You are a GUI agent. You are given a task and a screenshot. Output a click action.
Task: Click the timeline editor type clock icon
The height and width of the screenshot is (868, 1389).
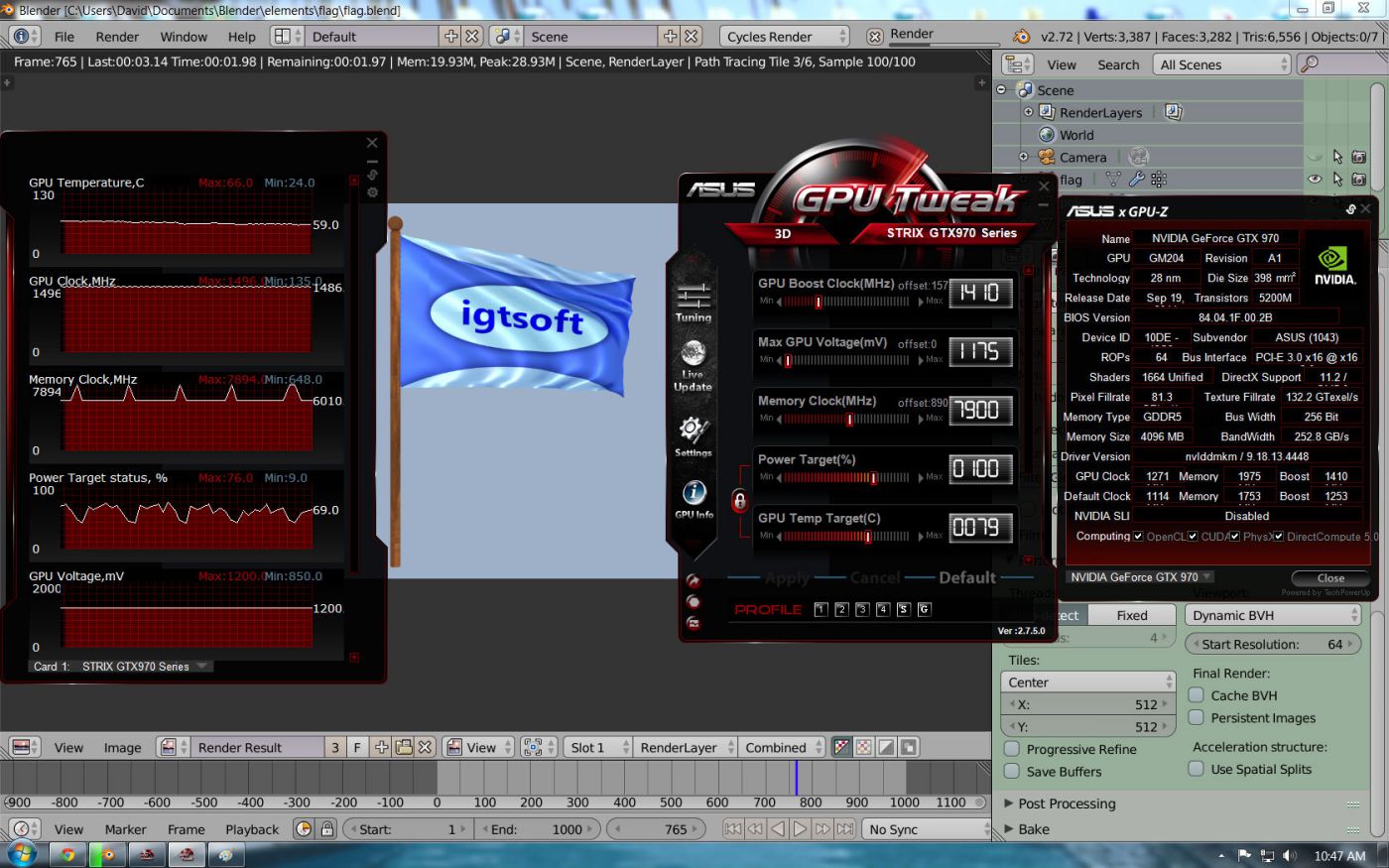24,829
